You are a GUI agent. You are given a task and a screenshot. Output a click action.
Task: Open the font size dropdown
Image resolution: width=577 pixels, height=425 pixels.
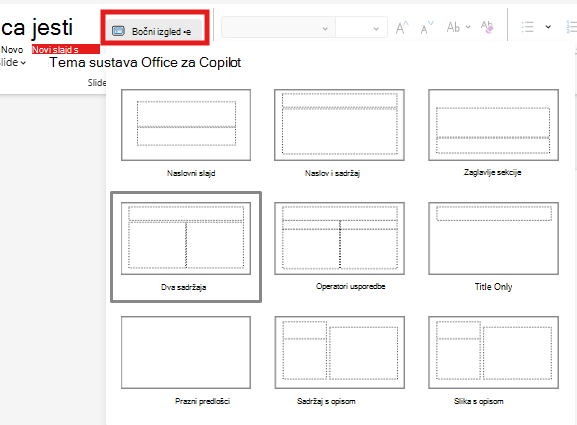[361, 27]
